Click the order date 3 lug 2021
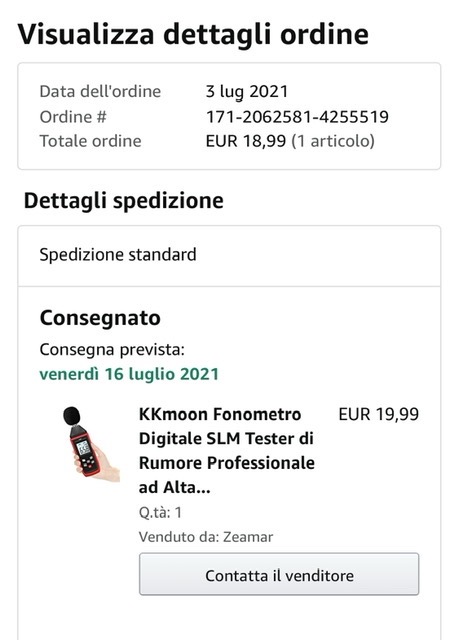This screenshot has width=457, height=640. click(247, 91)
